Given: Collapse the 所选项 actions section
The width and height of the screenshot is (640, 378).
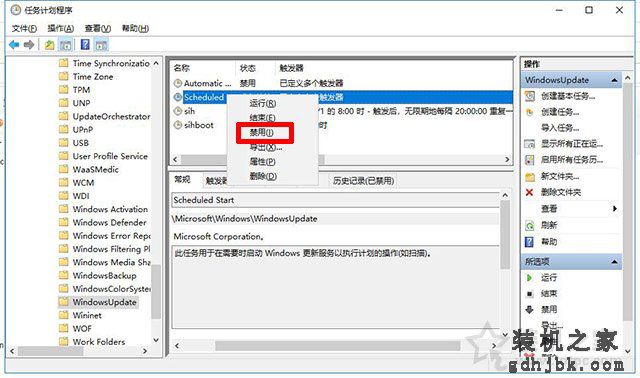Looking at the screenshot, I should click(x=614, y=262).
